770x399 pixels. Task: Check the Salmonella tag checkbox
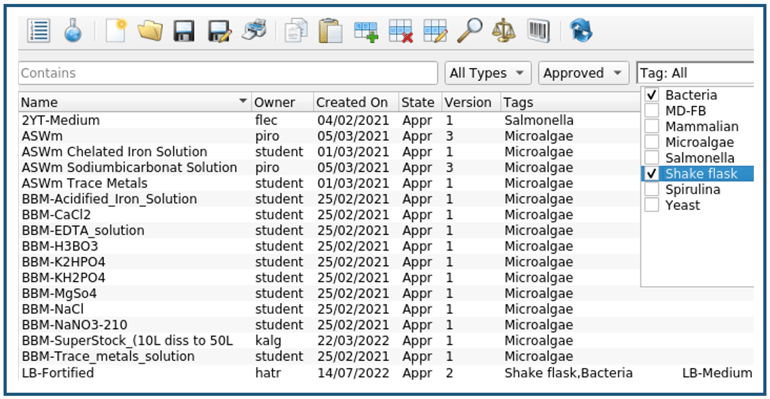pyautogui.click(x=652, y=158)
